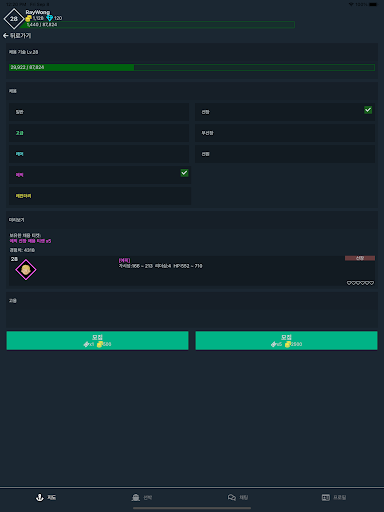Tap the 1,128 coin balance

pos(38,18)
